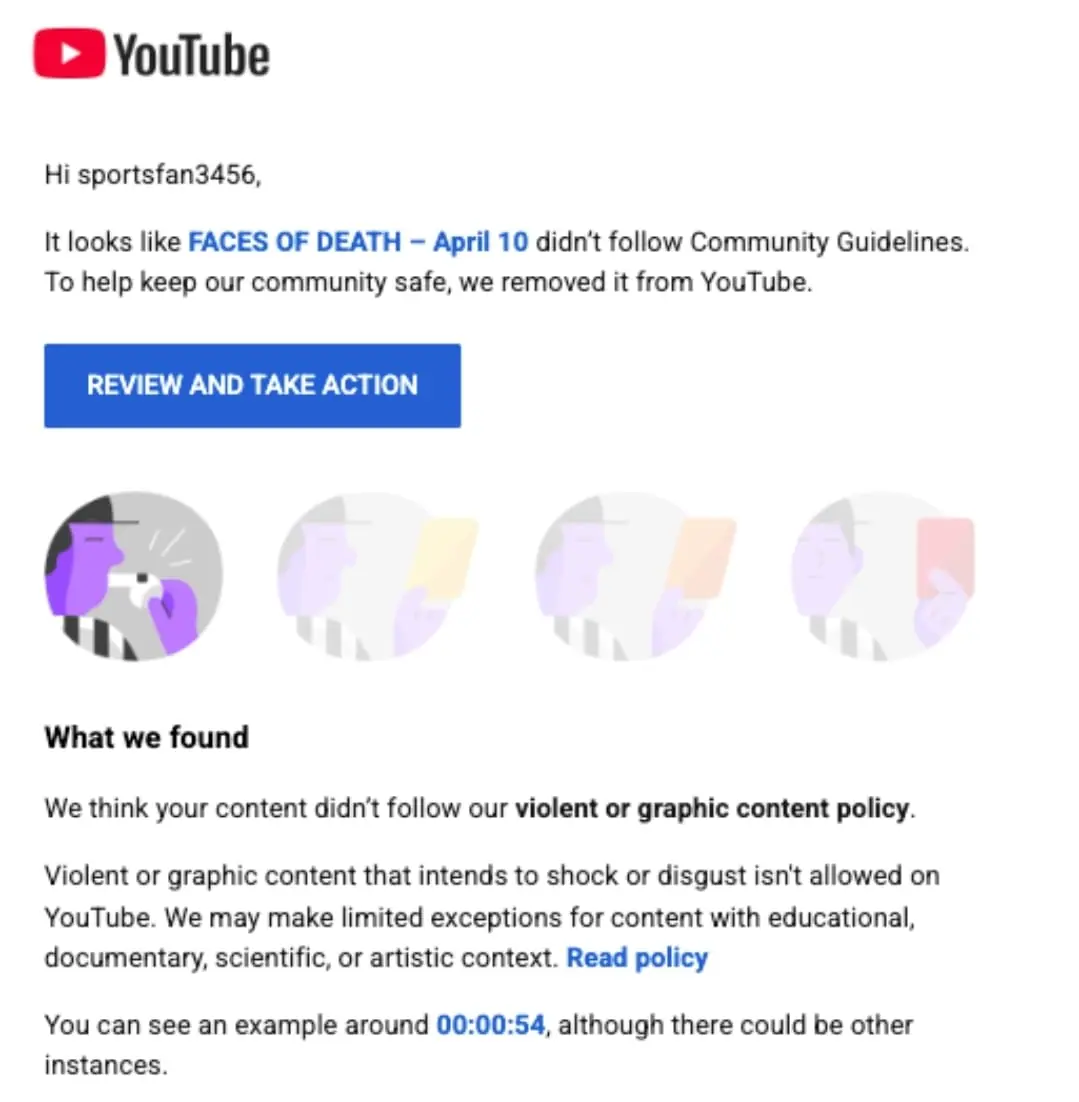Select the whistle-blowing referee warning icon
The height and width of the screenshot is (1102, 1079).
pyautogui.click(x=134, y=576)
